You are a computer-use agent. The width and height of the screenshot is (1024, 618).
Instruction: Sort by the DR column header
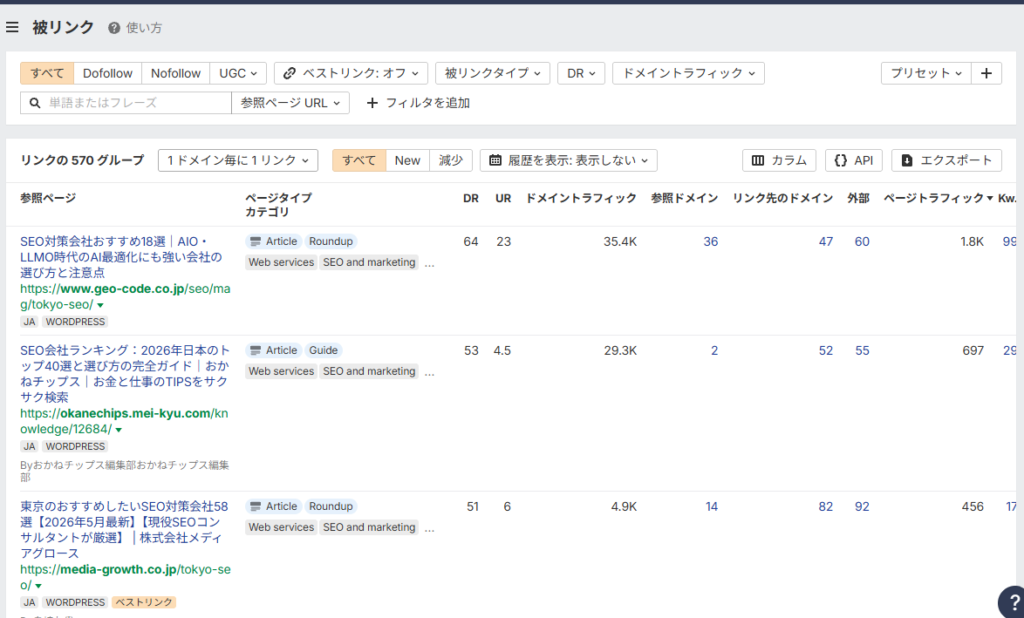click(471, 198)
